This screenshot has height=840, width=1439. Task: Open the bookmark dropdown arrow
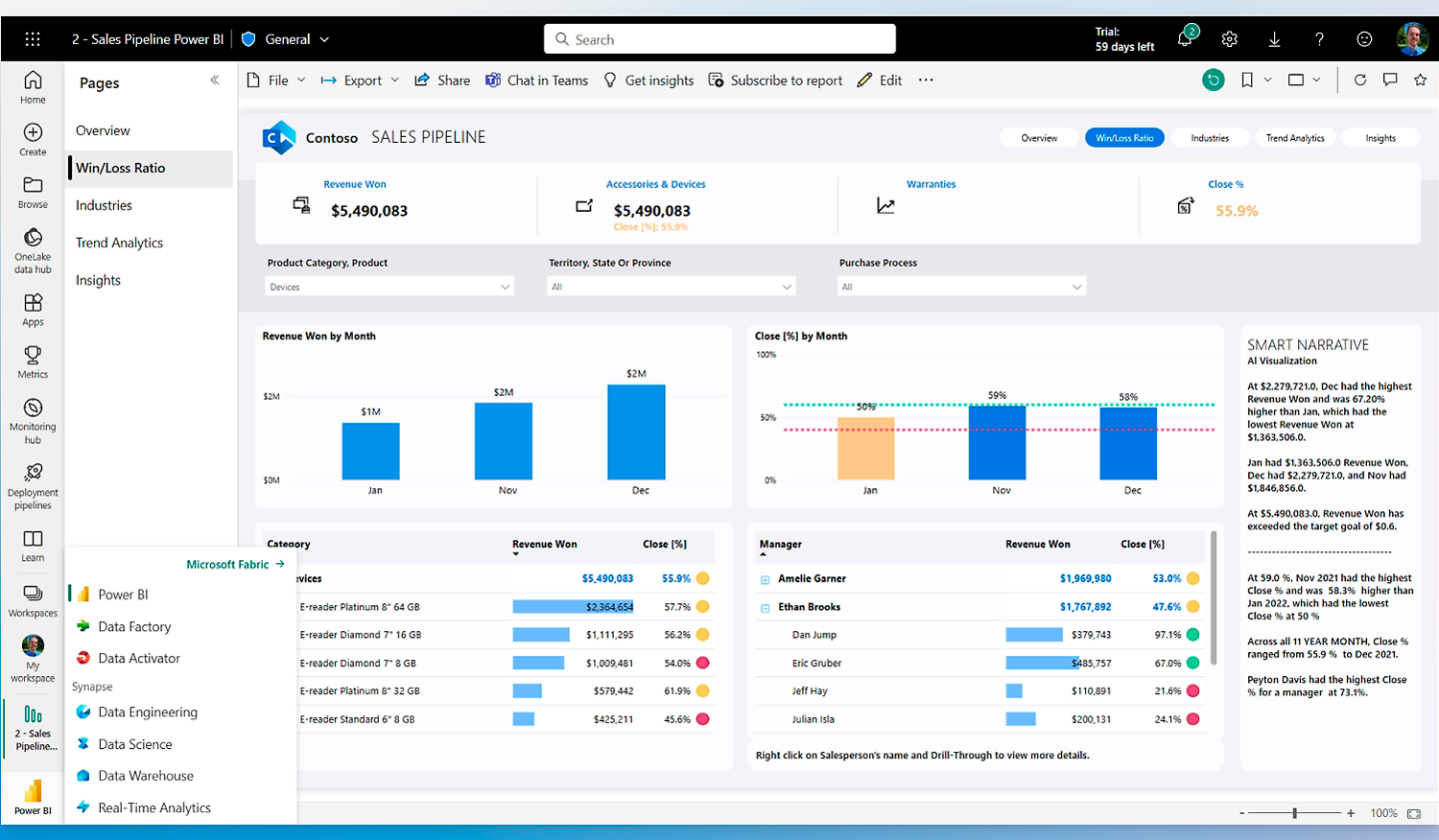pyautogui.click(x=1267, y=80)
